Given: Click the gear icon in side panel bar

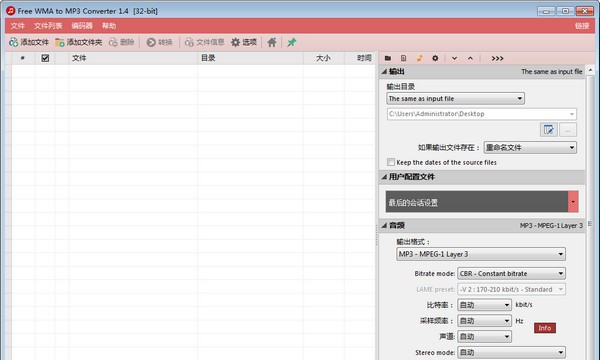Looking at the screenshot, I should 435,58.
